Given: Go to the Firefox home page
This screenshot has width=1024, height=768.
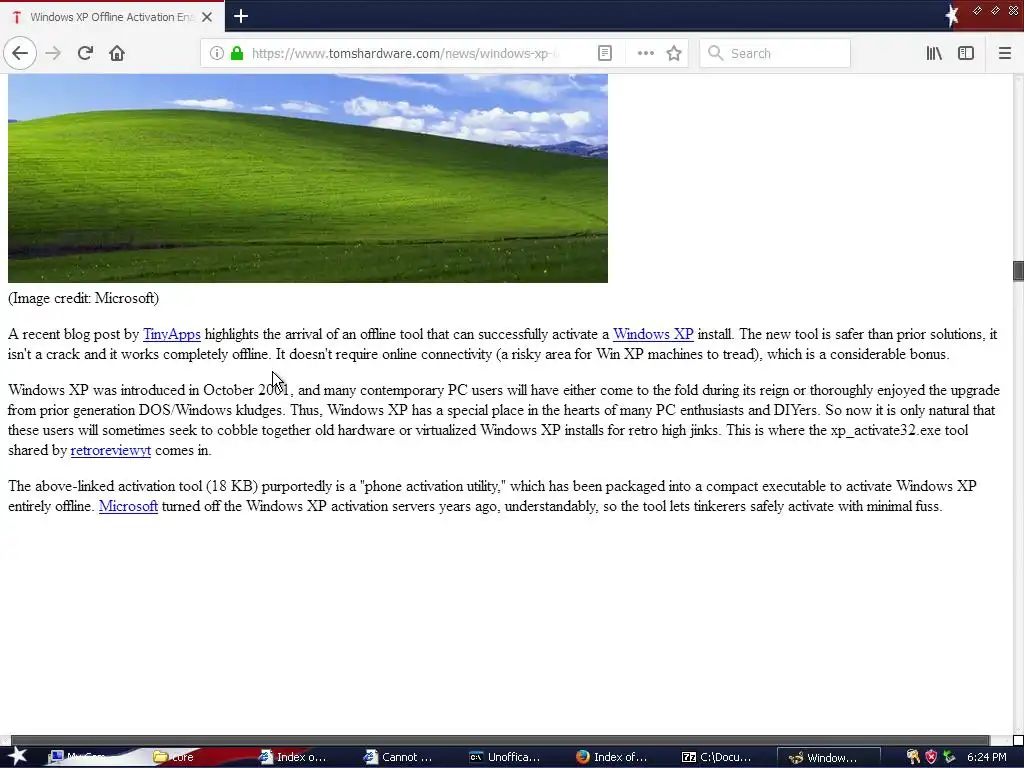Looking at the screenshot, I should tap(117, 53).
